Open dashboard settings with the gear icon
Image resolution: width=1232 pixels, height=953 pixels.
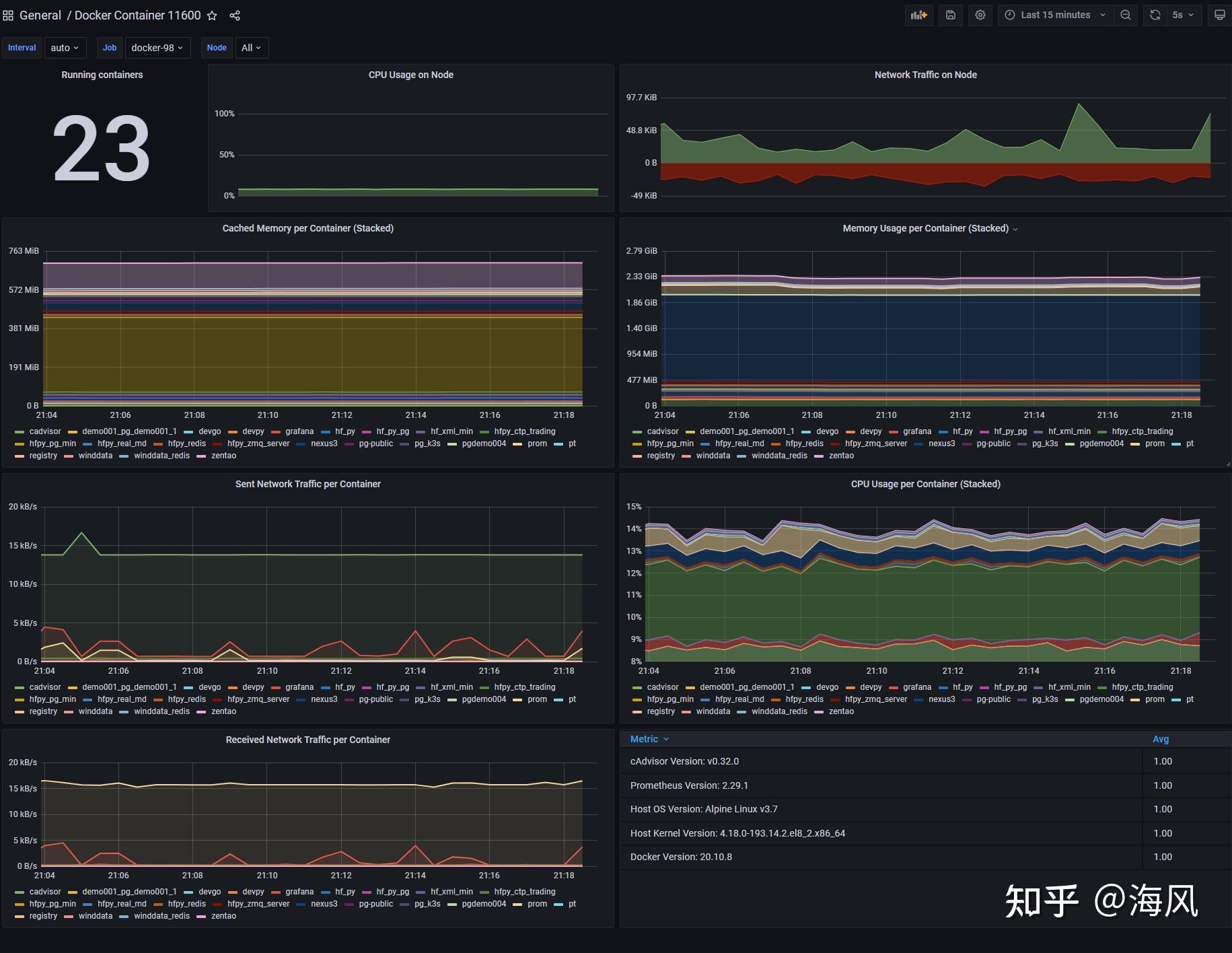(x=980, y=15)
